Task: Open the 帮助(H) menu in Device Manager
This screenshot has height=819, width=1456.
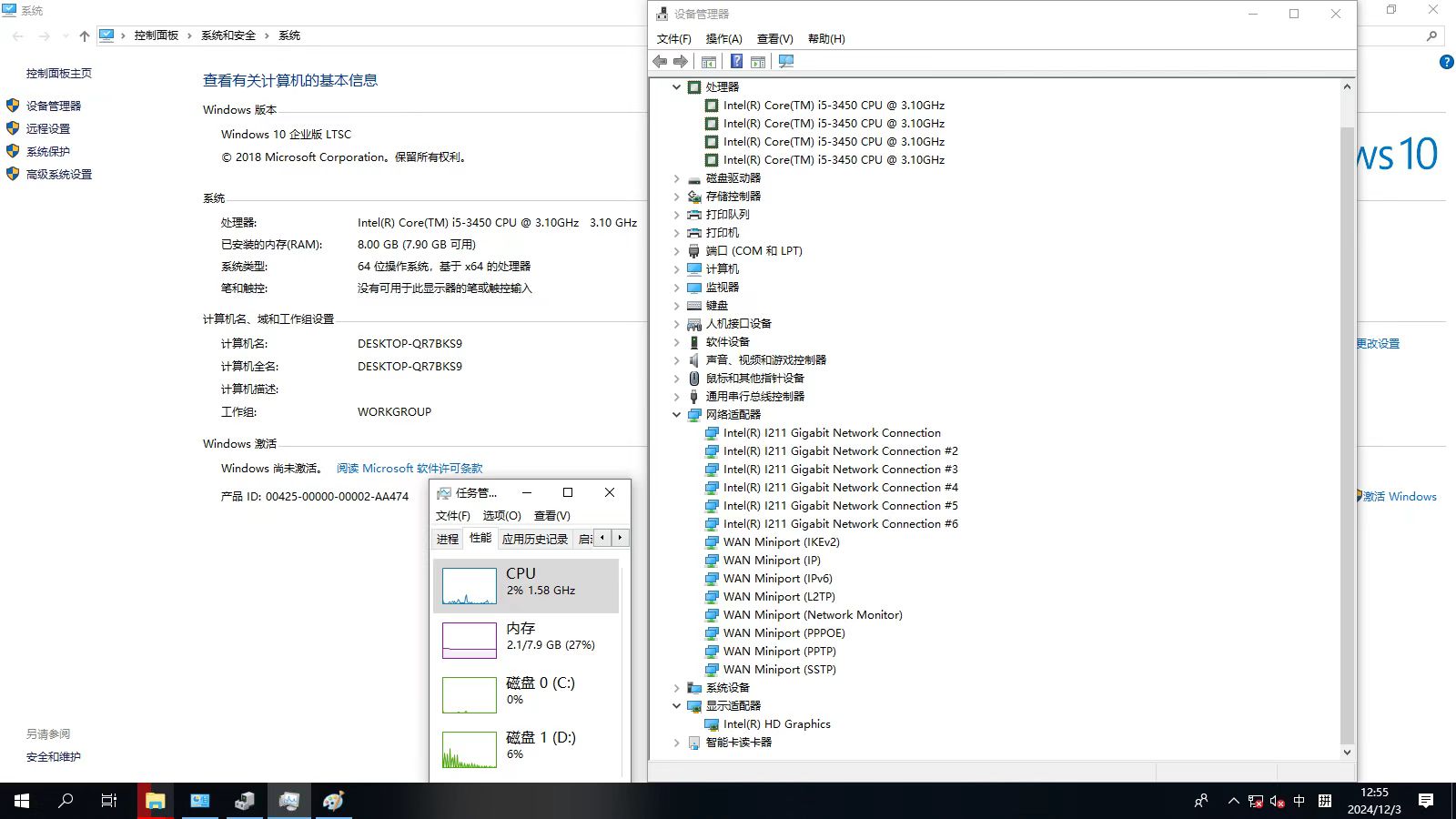Action: pyautogui.click(x=826, y=38)
